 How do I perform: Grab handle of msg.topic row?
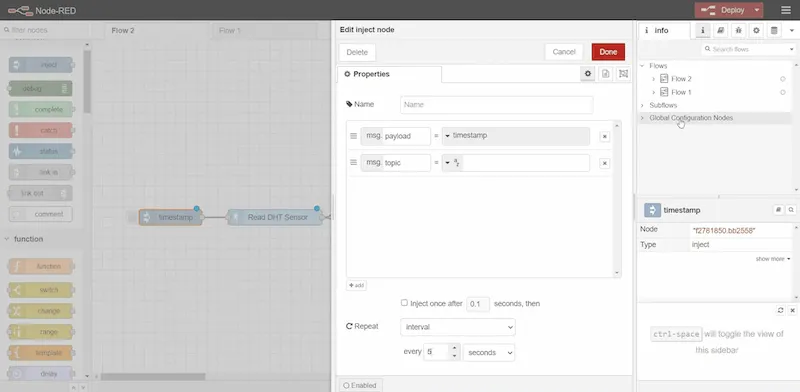[353, 162]
